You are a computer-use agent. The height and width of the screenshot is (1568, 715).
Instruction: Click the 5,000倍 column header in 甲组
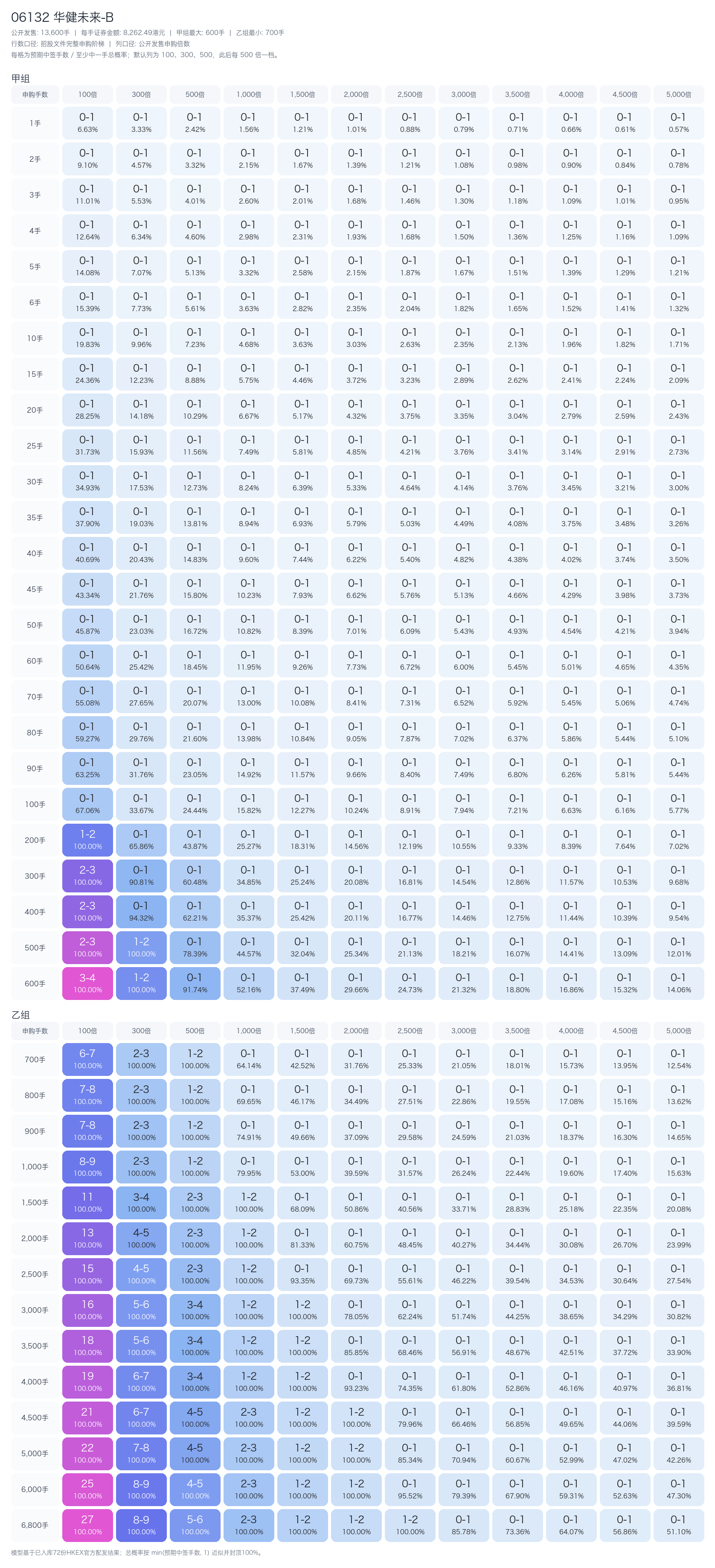coord(678,94)
